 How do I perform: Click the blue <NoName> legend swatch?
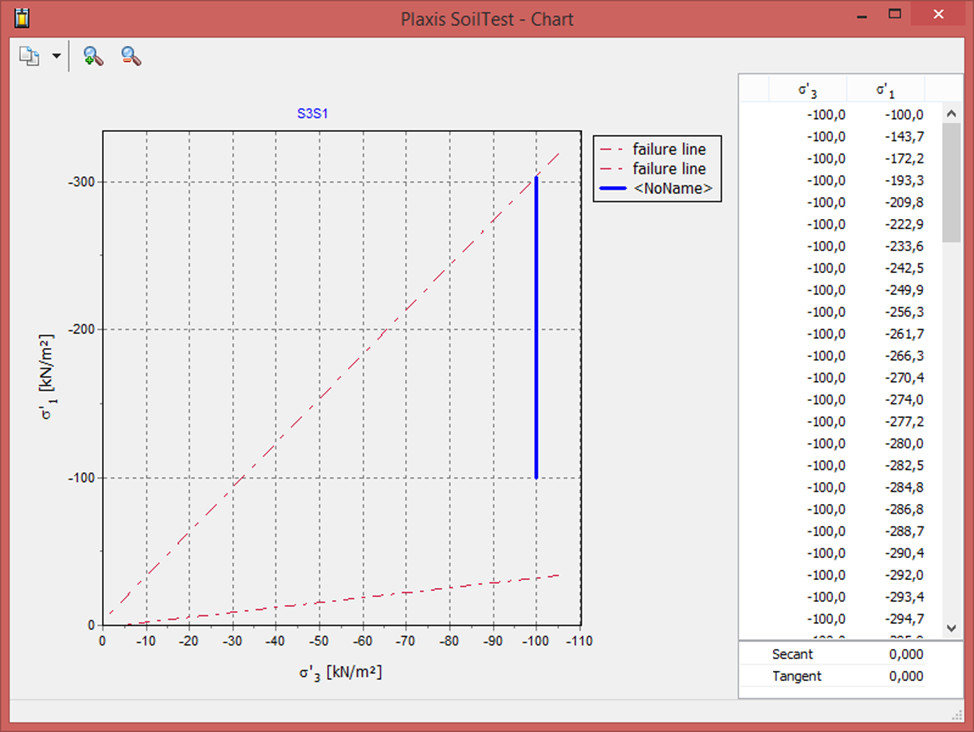(x=612, y=189)
